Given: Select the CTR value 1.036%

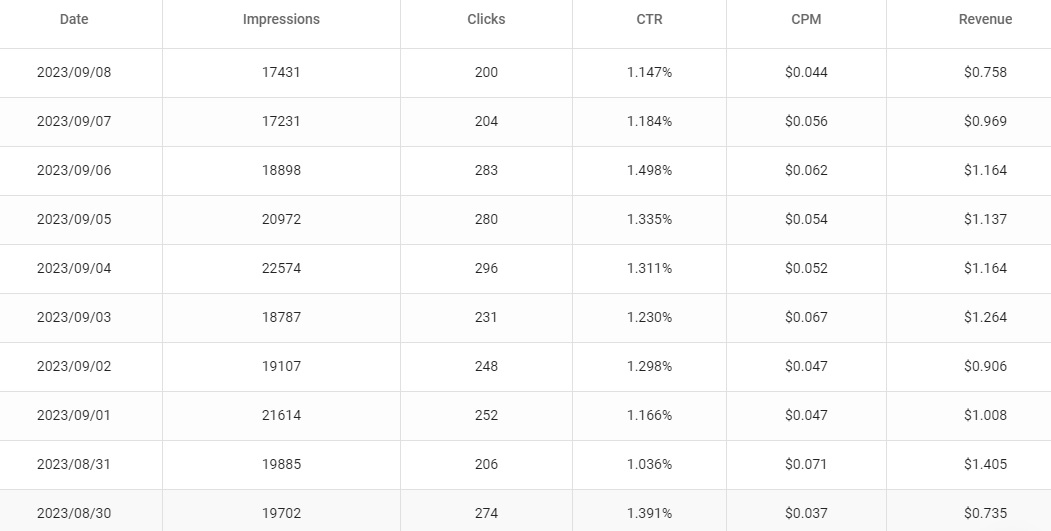Looking at the screenshot, I should pos(649,464).
